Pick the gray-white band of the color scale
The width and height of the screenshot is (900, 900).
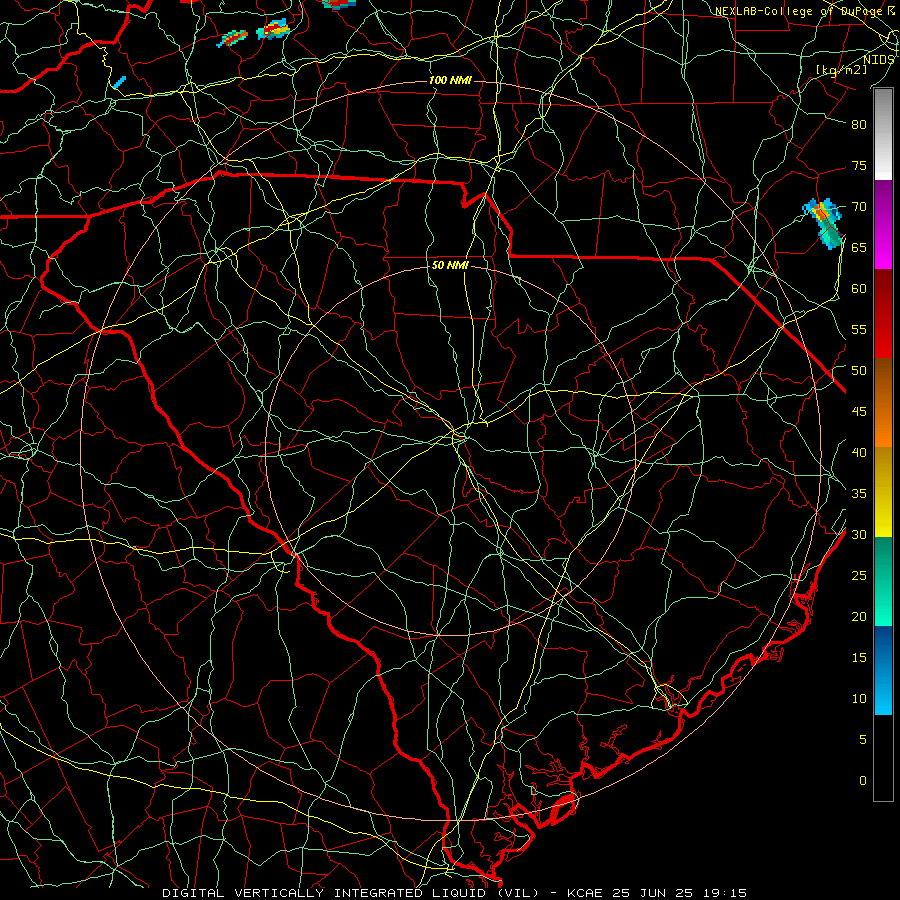(883, 134)
